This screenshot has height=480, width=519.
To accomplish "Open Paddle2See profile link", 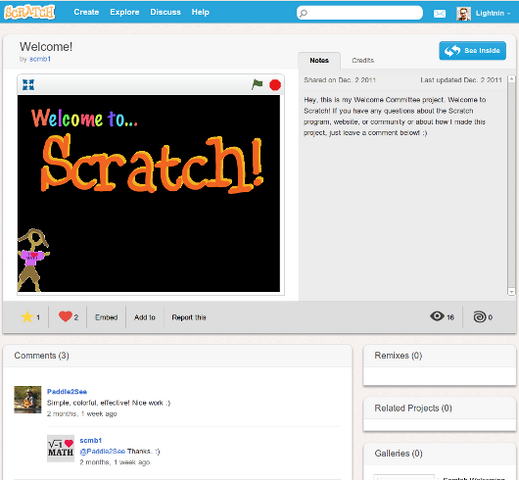I will [x=67, y=392].
